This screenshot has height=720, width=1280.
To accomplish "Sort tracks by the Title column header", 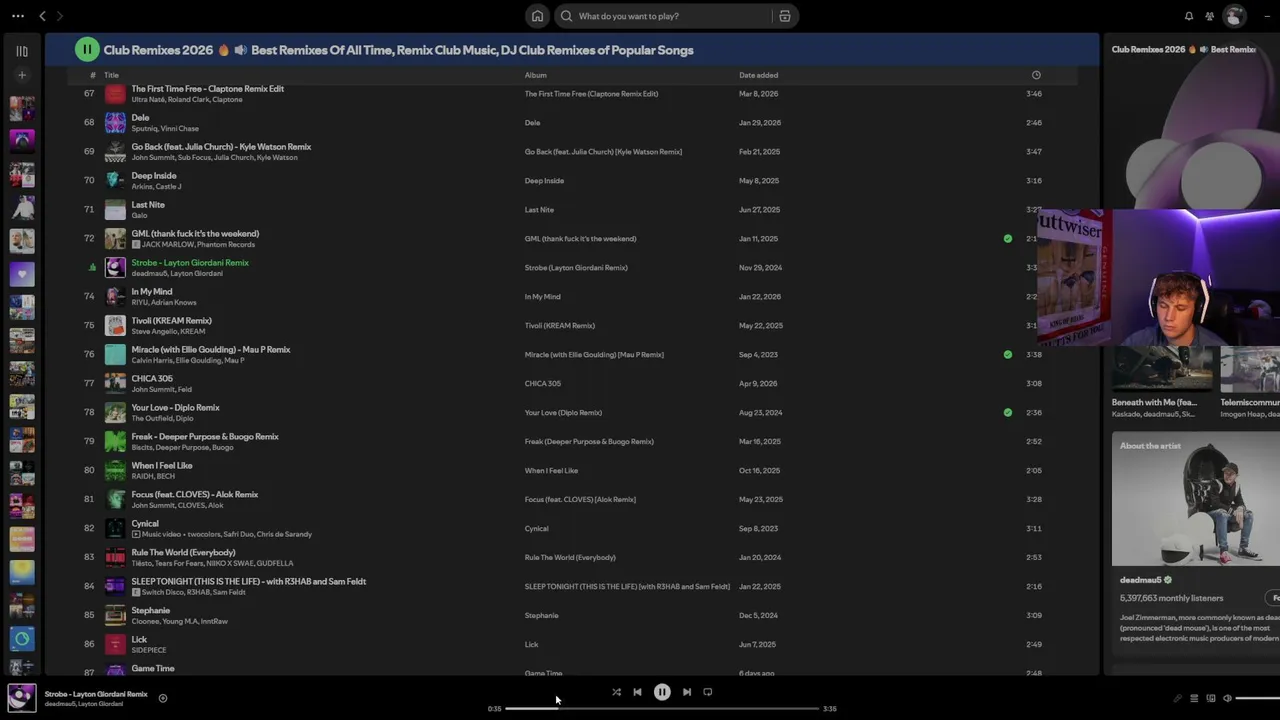I will point(111,75).
